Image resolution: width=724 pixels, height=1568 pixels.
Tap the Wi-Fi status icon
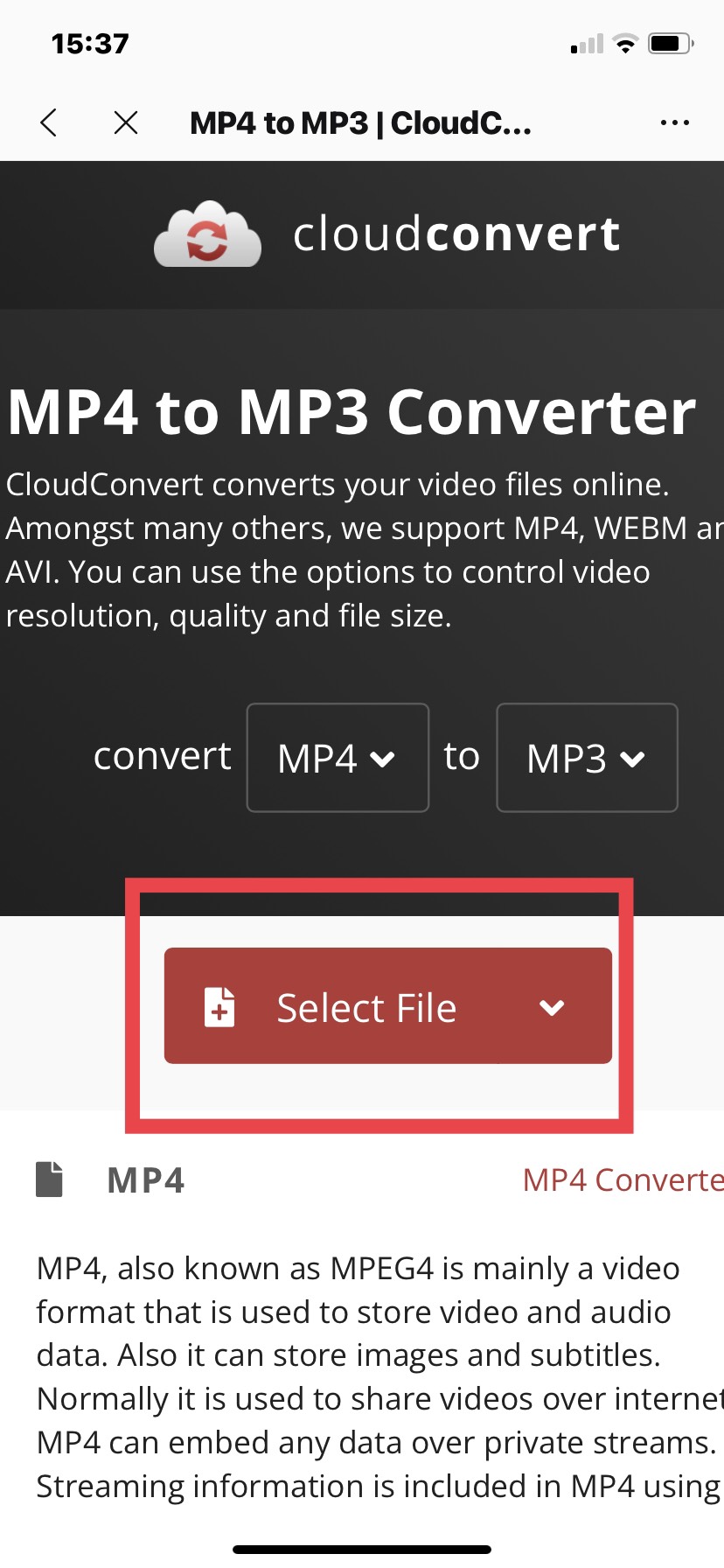point(625,43)
